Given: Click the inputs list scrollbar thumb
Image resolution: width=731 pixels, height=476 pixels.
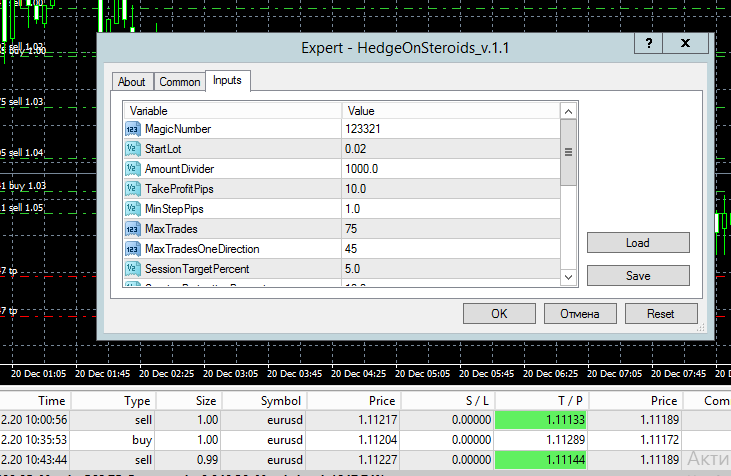Looking at the screenshot, I should (x=568, y=152).
